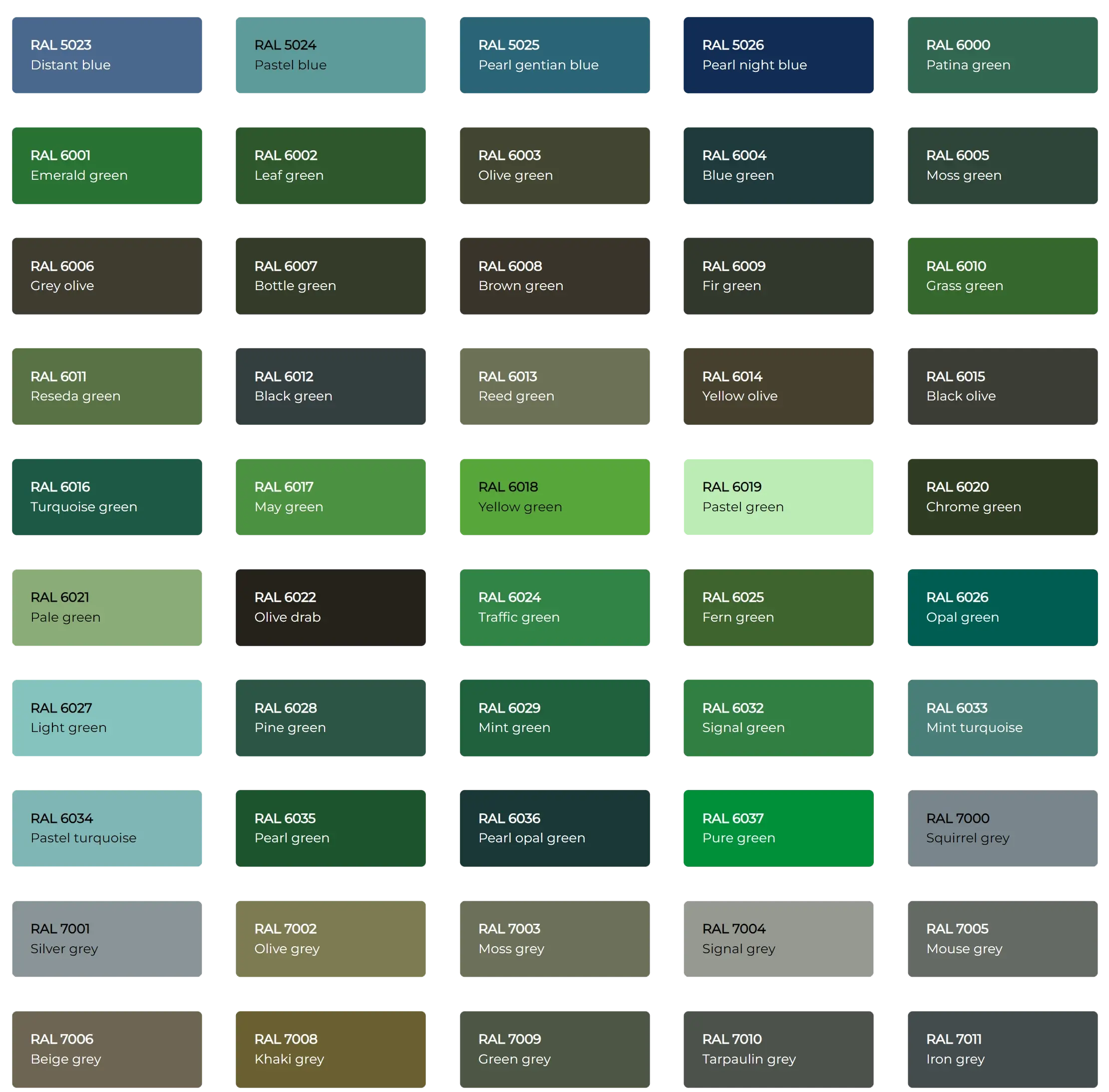Choose the RAL 6000 Patina green swatch
Screen dimensions: 1109x1092
coord(1002,55)
